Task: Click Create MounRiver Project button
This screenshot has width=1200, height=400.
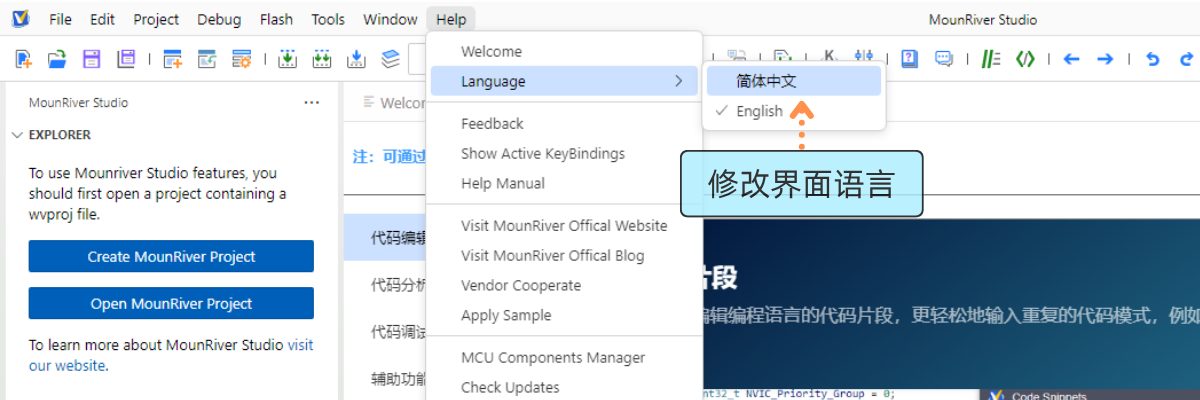Action: pyautogui.click(x=171, y=256)
